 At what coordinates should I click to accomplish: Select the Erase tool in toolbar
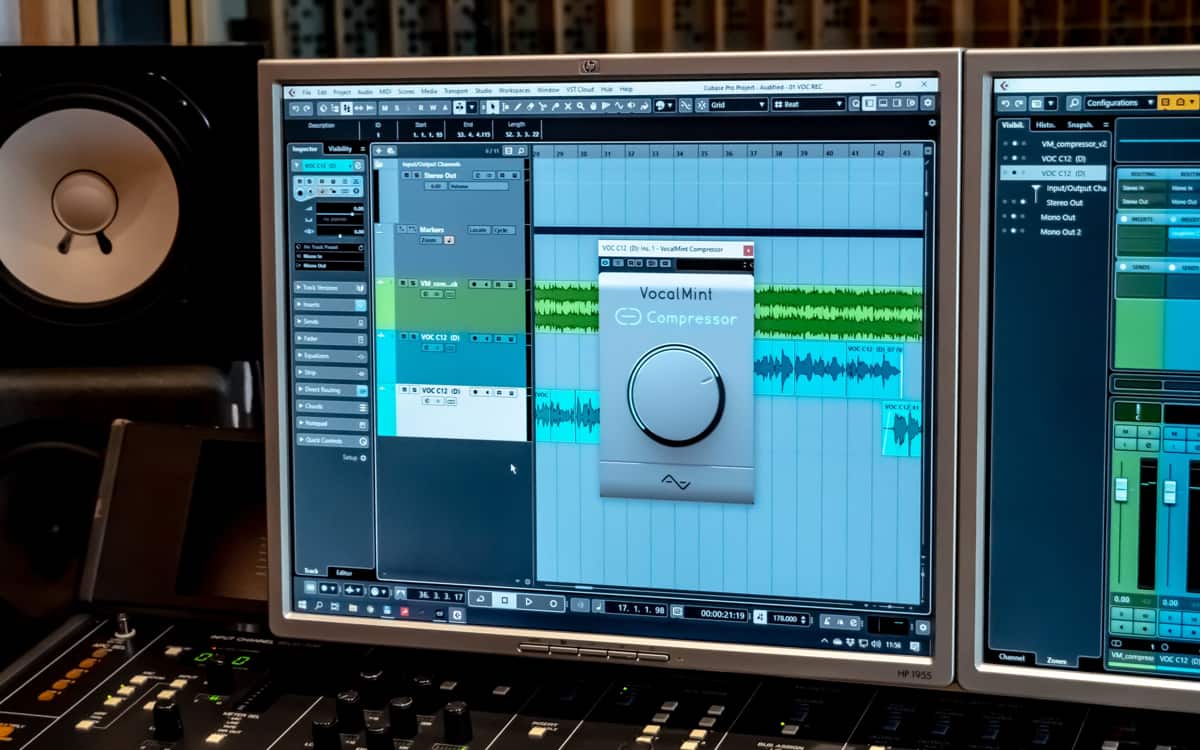pos(530,106)
